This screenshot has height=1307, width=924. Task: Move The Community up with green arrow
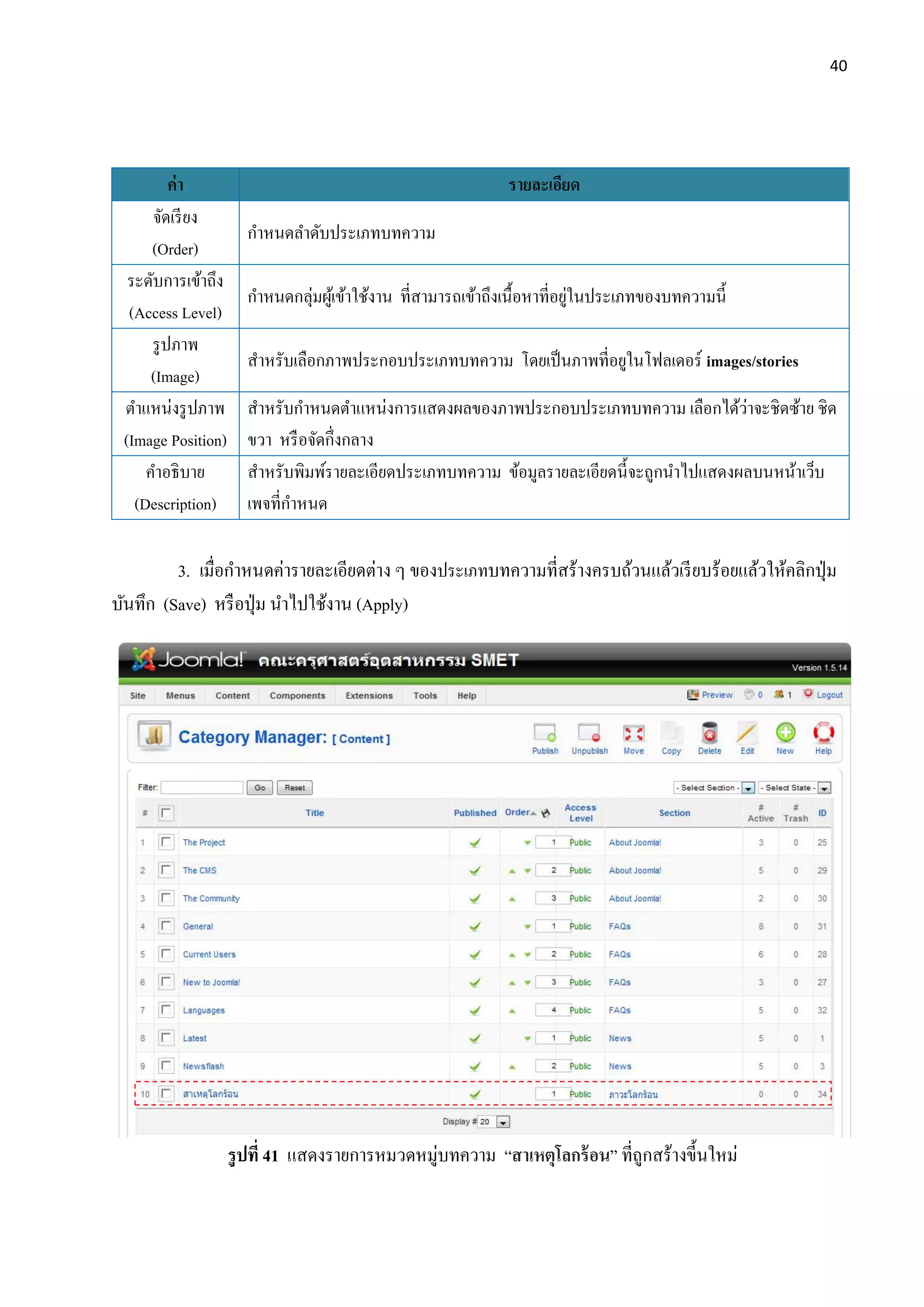[512, 899]
